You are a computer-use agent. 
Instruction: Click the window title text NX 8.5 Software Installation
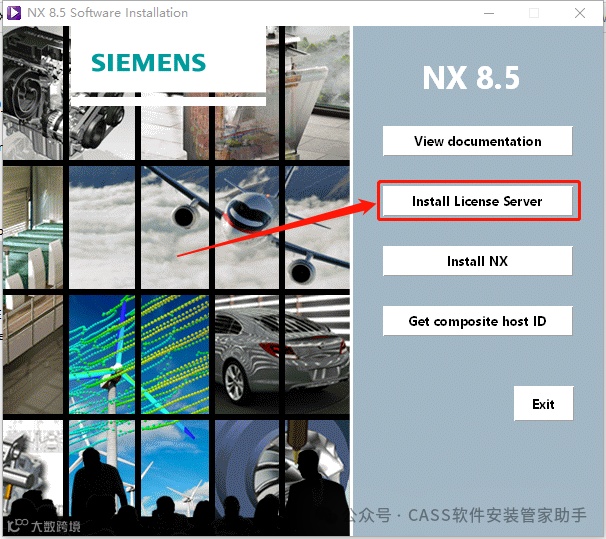click(x=107, y=13)
